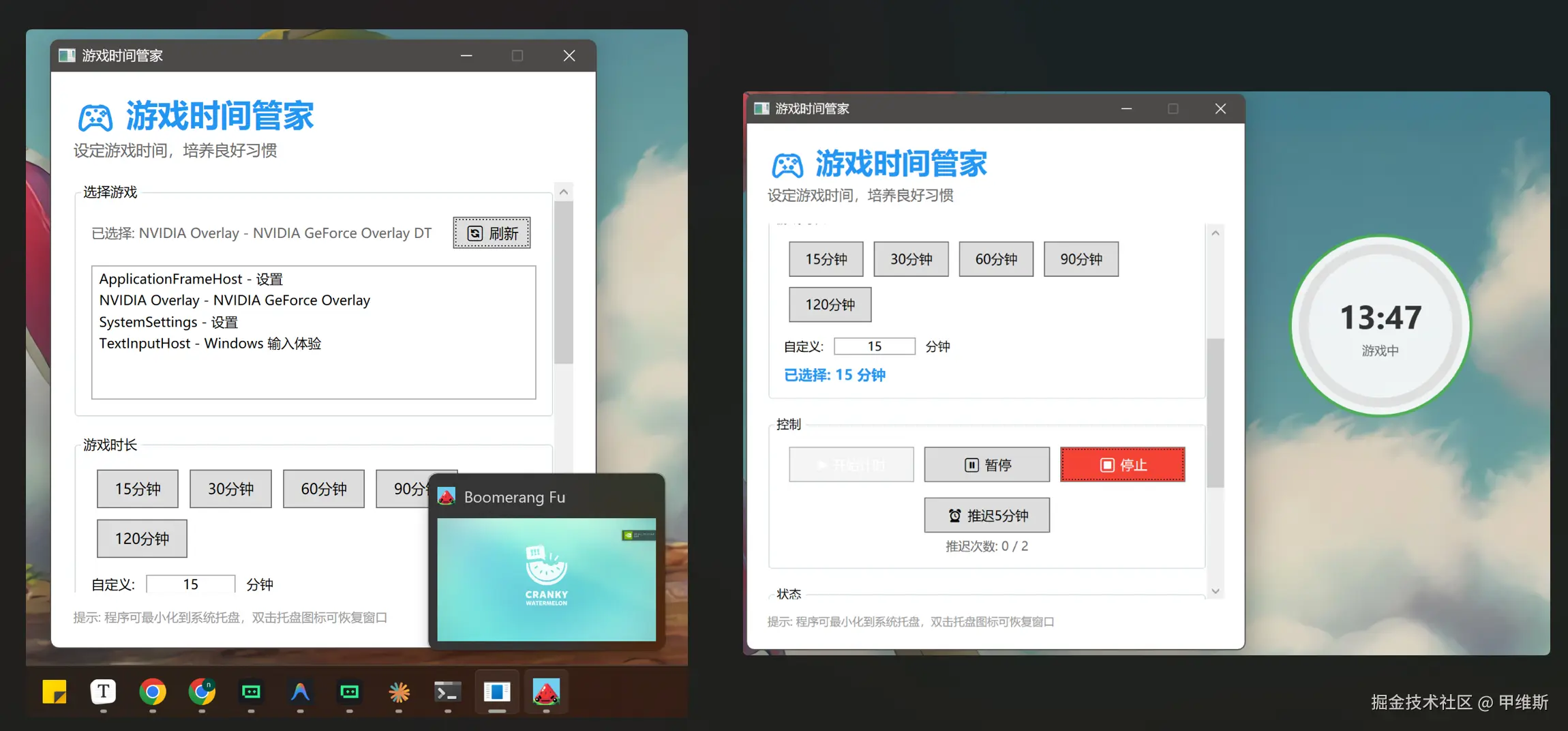Switch to the Boomerang Fu watermelon taskbar icon
The width and height of the screenshot is (1568, 731).
(x=546, y=692)
